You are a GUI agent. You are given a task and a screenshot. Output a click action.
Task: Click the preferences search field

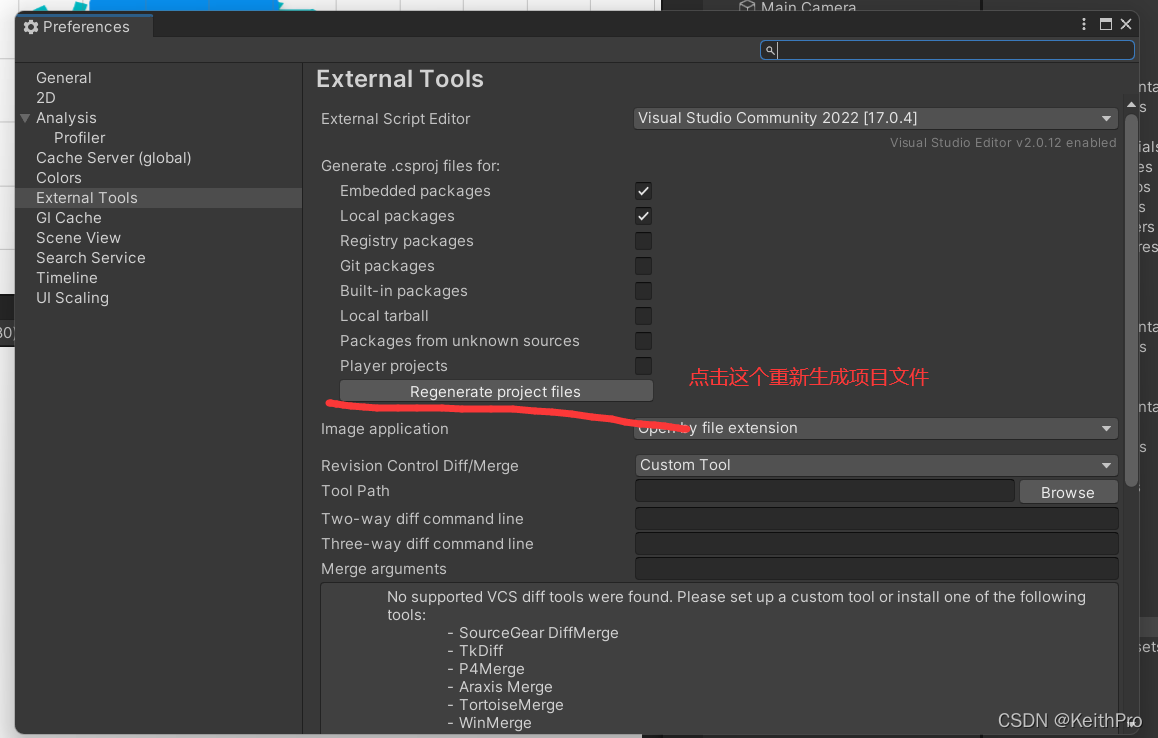[x=955, y=50]
